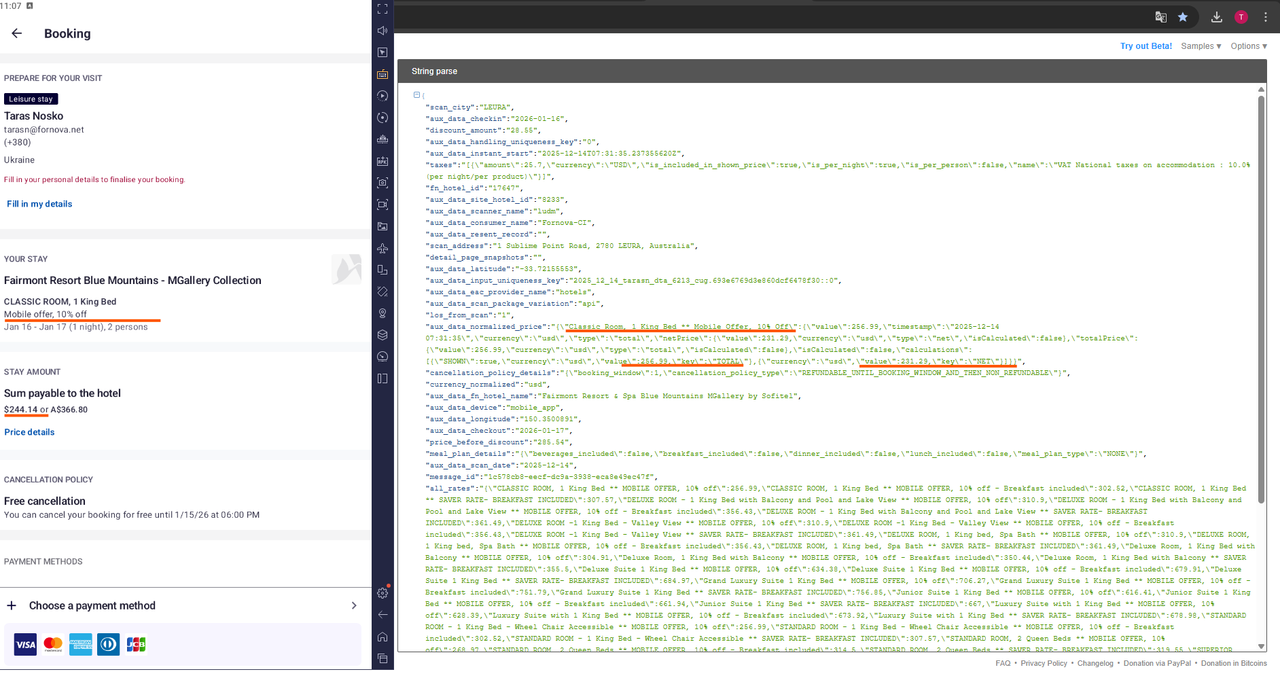The image size is (1280, 674).
Task: Open the Privacy Policy footer link
Action: pyautogui.click(x=1044, y=663)
